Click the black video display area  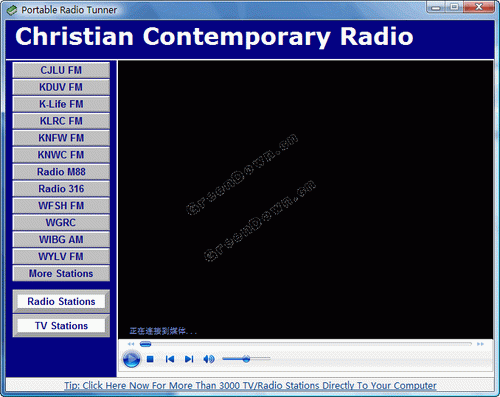tap(305, 200)
